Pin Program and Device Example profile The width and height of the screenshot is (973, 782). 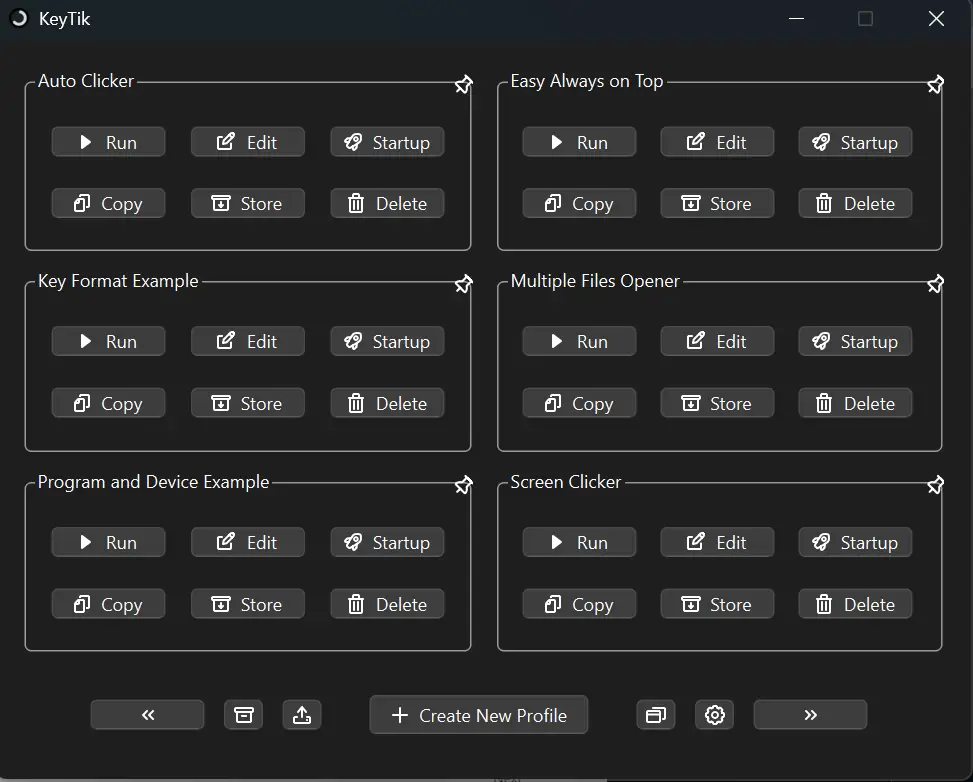464,484
